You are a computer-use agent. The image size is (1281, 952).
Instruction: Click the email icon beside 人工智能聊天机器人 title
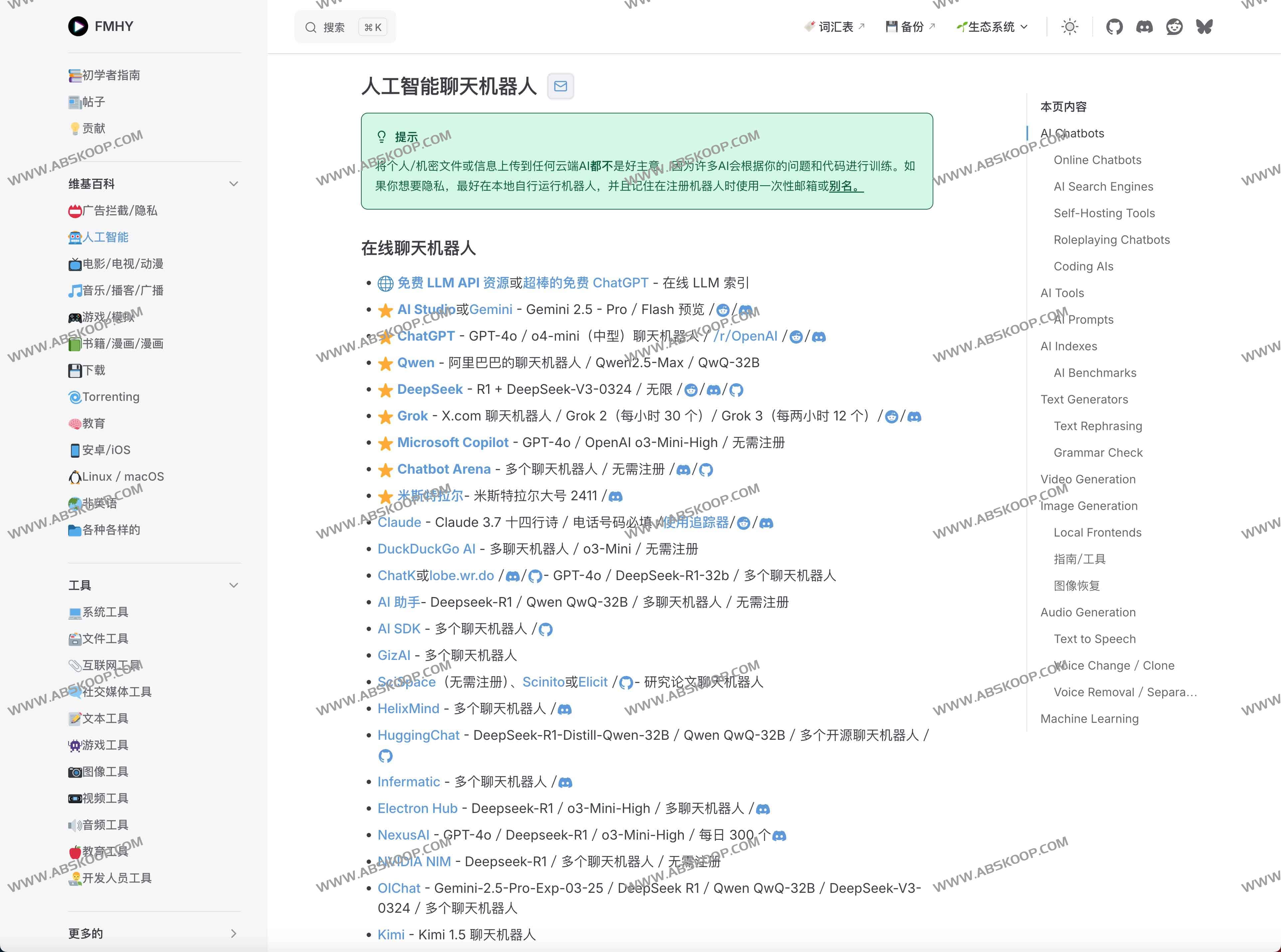pos(560,86)
